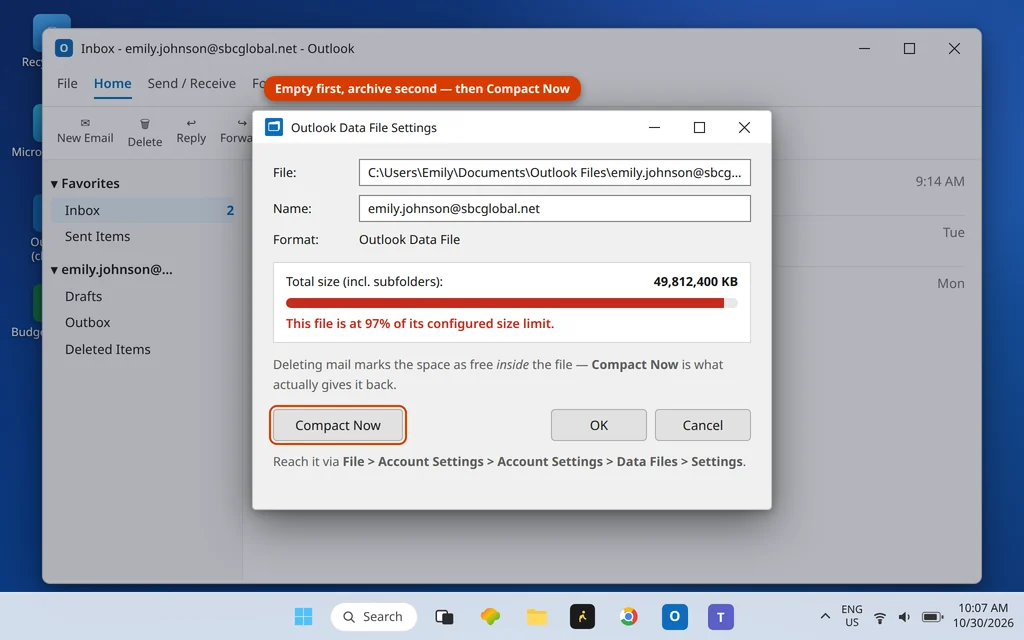Close the Outlook main window
This screenshot has height=640, width=1024.
tap(954, 48)
